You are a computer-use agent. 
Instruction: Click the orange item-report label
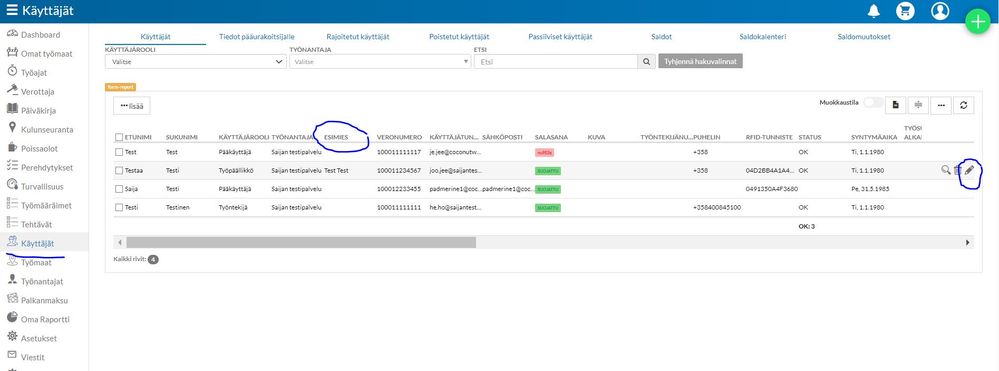(x=120, y=87)
